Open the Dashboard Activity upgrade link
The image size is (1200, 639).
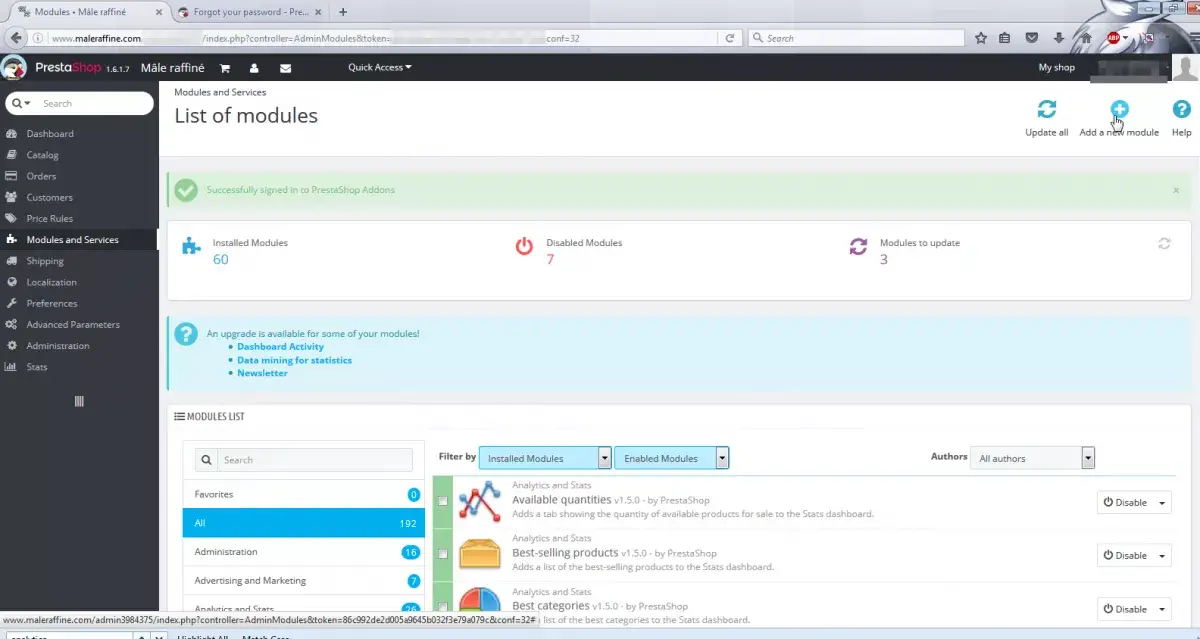click(280, 347)
